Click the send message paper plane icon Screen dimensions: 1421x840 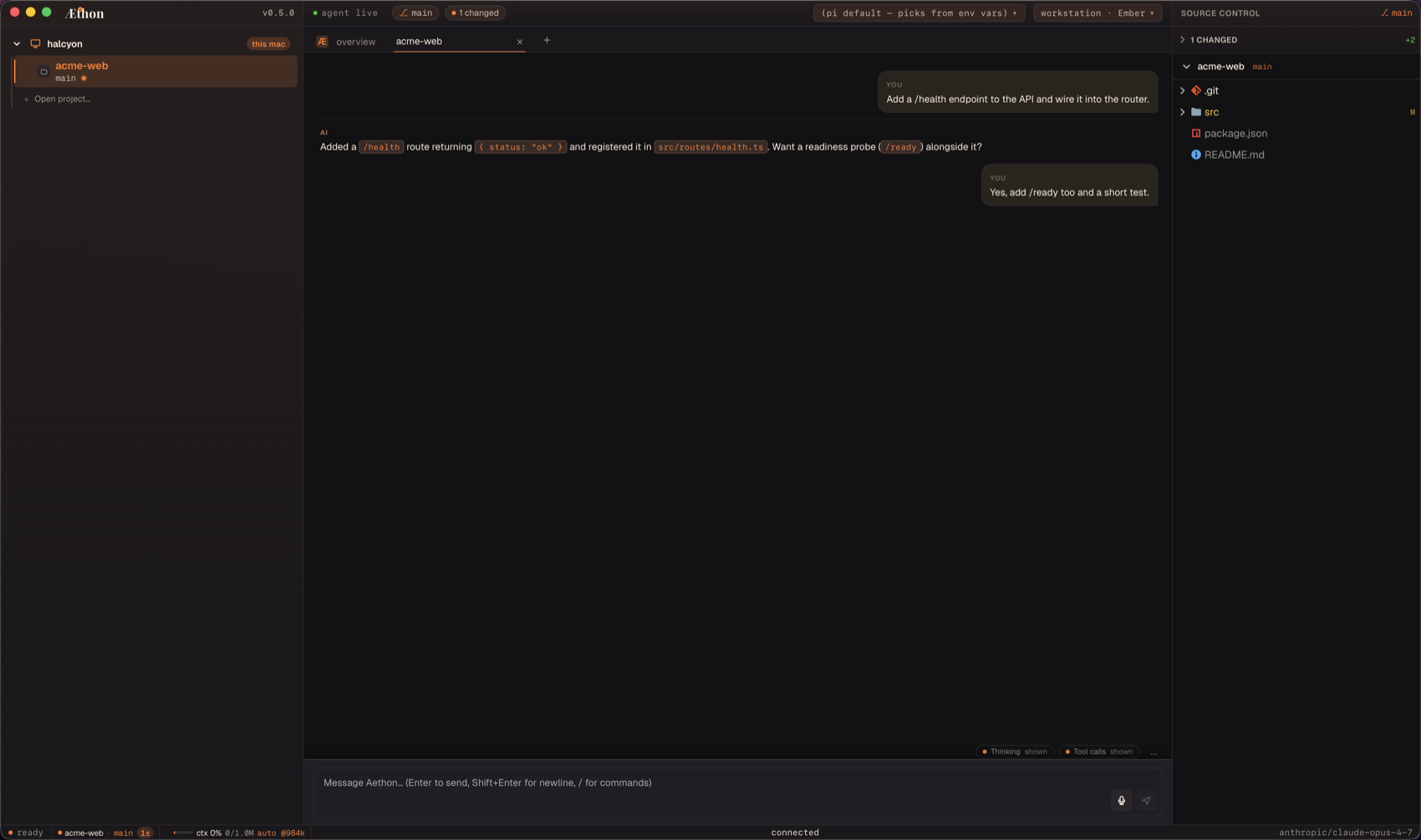(x=1146, y=801)
